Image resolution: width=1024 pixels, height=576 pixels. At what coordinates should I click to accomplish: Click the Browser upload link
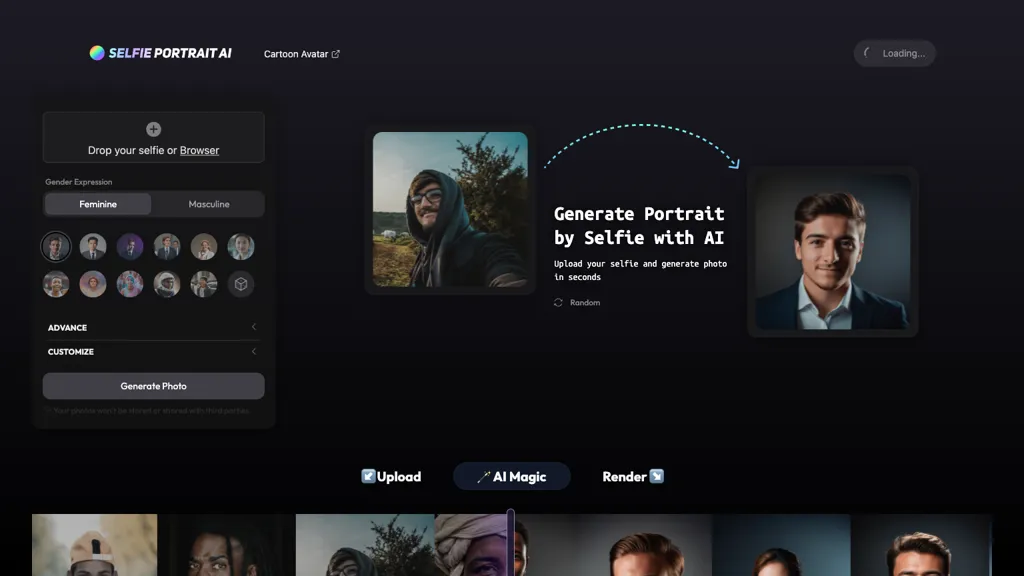click(199, 150)
